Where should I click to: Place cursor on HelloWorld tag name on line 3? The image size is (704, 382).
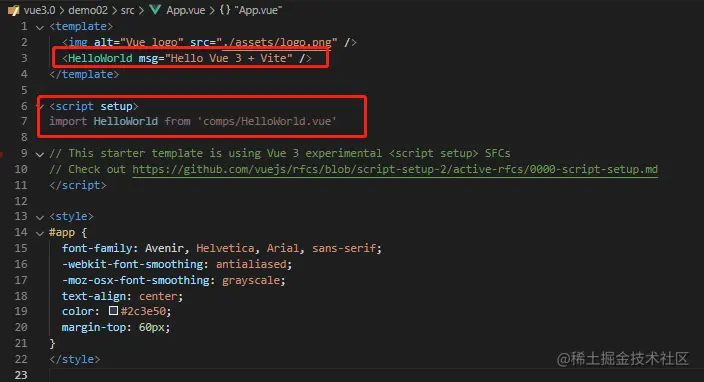(100, 58)
